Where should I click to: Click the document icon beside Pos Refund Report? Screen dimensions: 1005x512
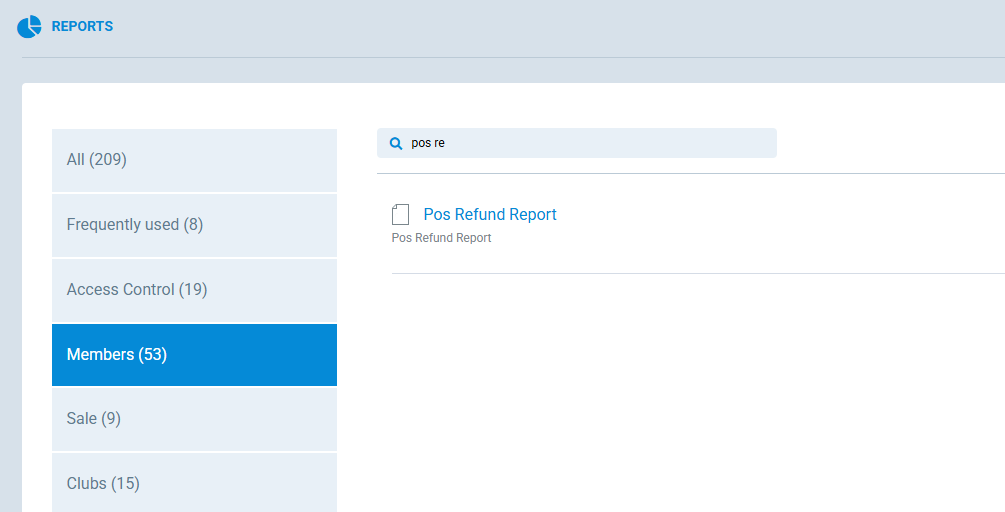tap(401, 214)
